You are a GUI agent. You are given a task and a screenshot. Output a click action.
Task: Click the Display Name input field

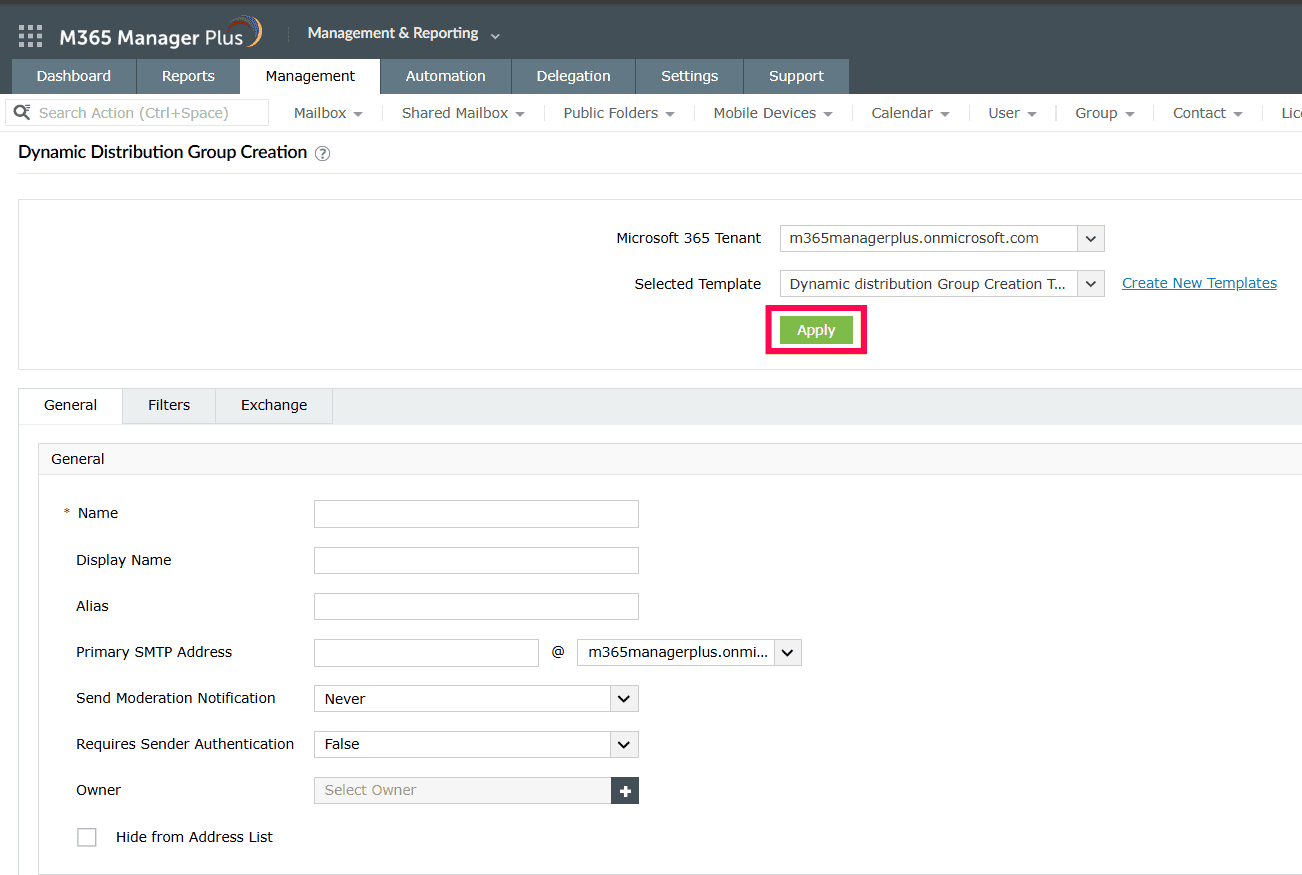pyautogui.click(x=476, y=560)
